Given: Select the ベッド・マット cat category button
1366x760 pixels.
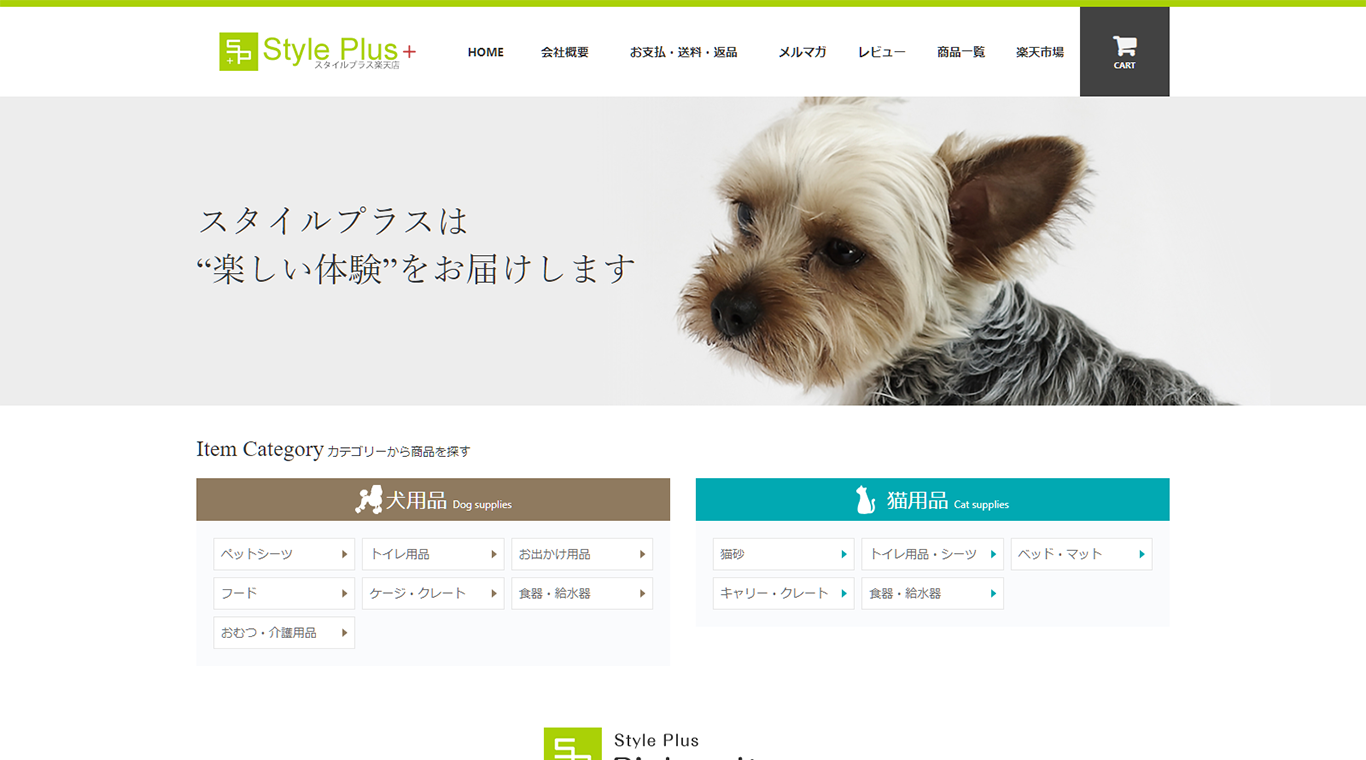Looking at the screenshot, I should click(x=1081, y=554).
